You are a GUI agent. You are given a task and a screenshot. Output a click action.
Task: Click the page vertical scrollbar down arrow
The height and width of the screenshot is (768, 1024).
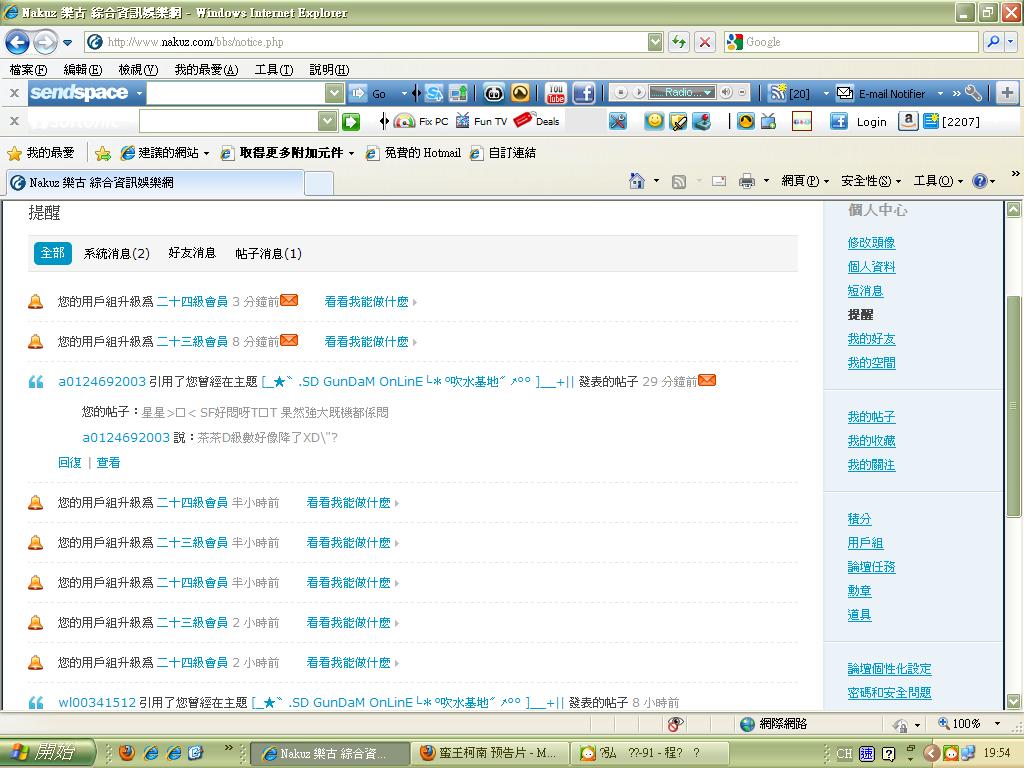tap(1014, 701)
